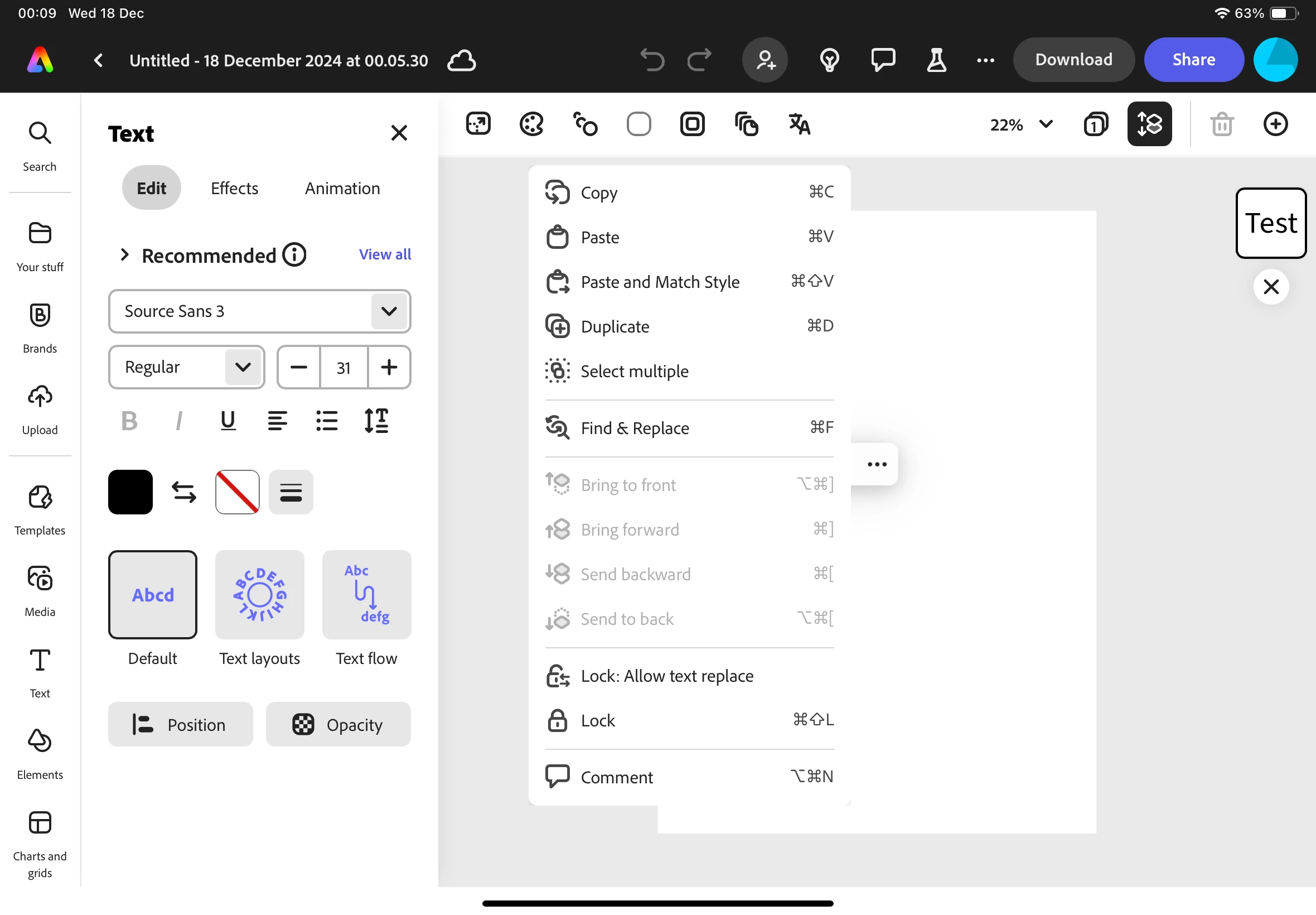Toggle bold text formatting
The image size is (1316, 915).
(129, 421)
